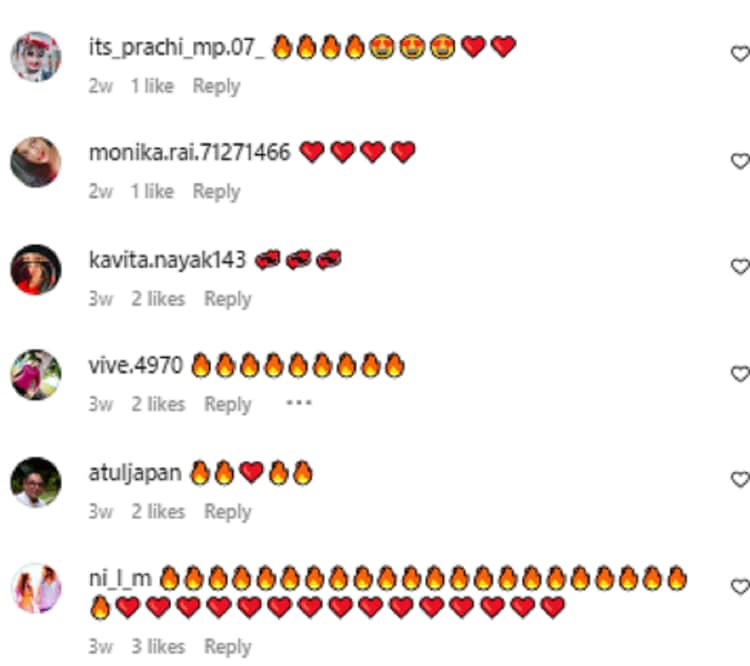Screen dimensions: 750x666
Task: Like atuljapan comment heart icon
Action: point(740,479)
